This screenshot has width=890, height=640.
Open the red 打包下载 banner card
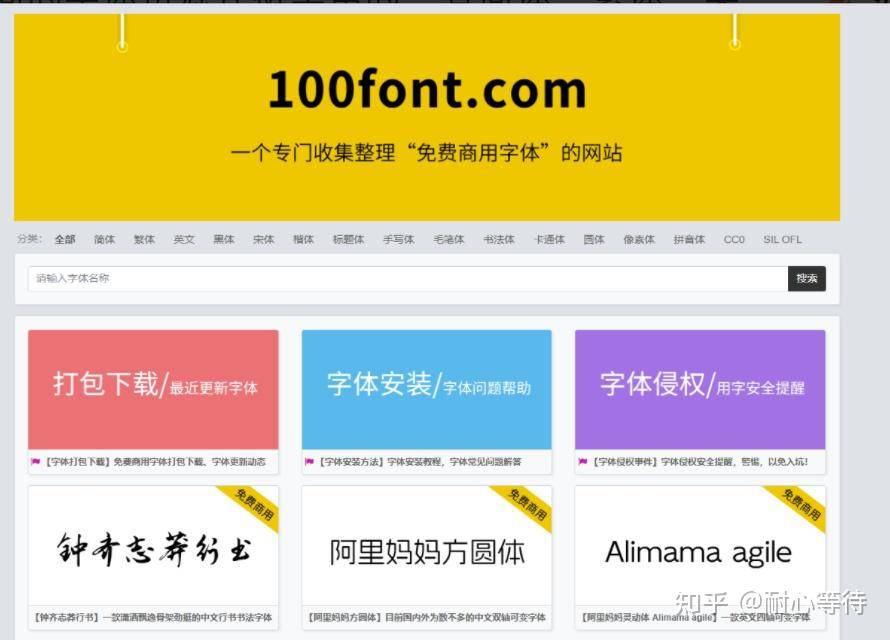153,389
